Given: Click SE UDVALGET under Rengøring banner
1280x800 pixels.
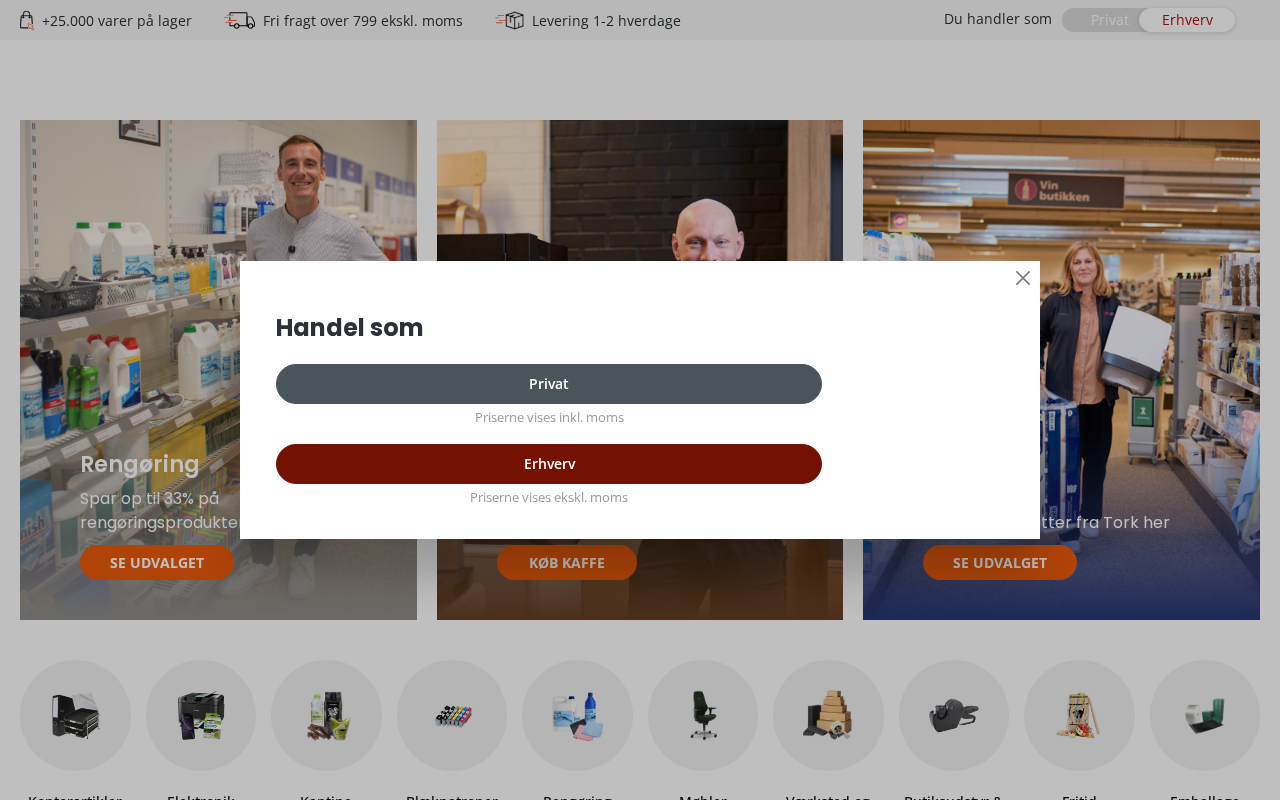Looking at the screenshot, I should click(x=157, y=562).
